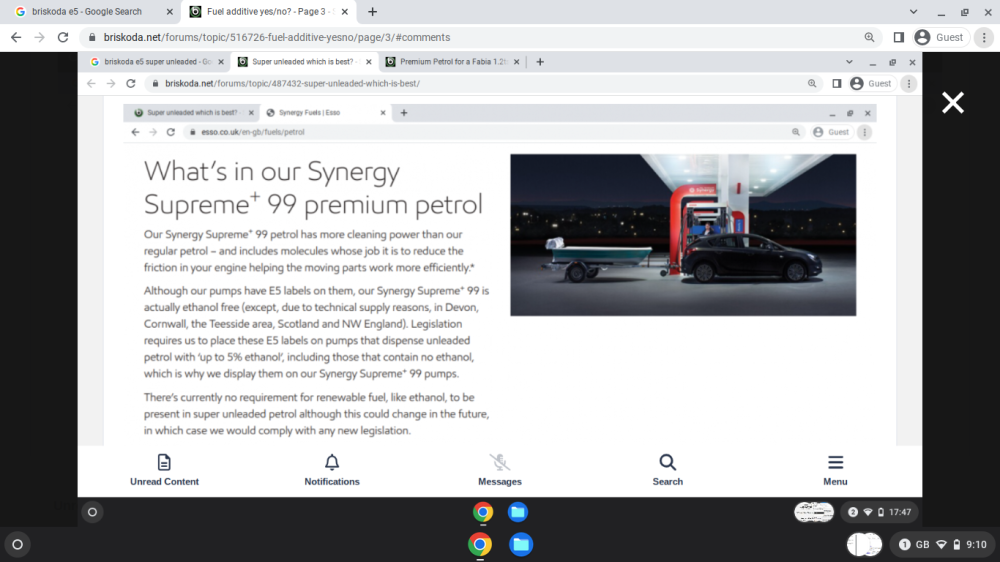Close the 'Fuel additive yes/no?' tab

click(x=344, y=11)
